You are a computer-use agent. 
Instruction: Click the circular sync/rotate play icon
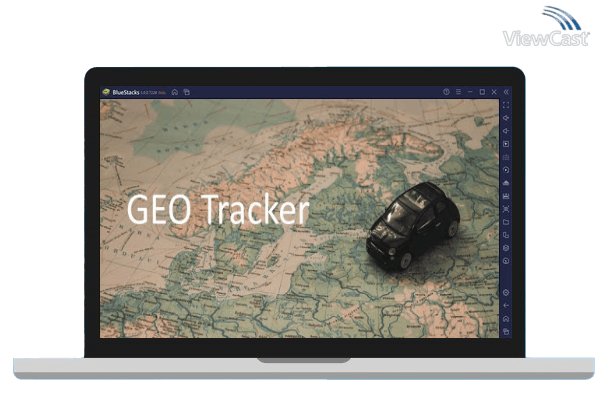click(506, 170)
